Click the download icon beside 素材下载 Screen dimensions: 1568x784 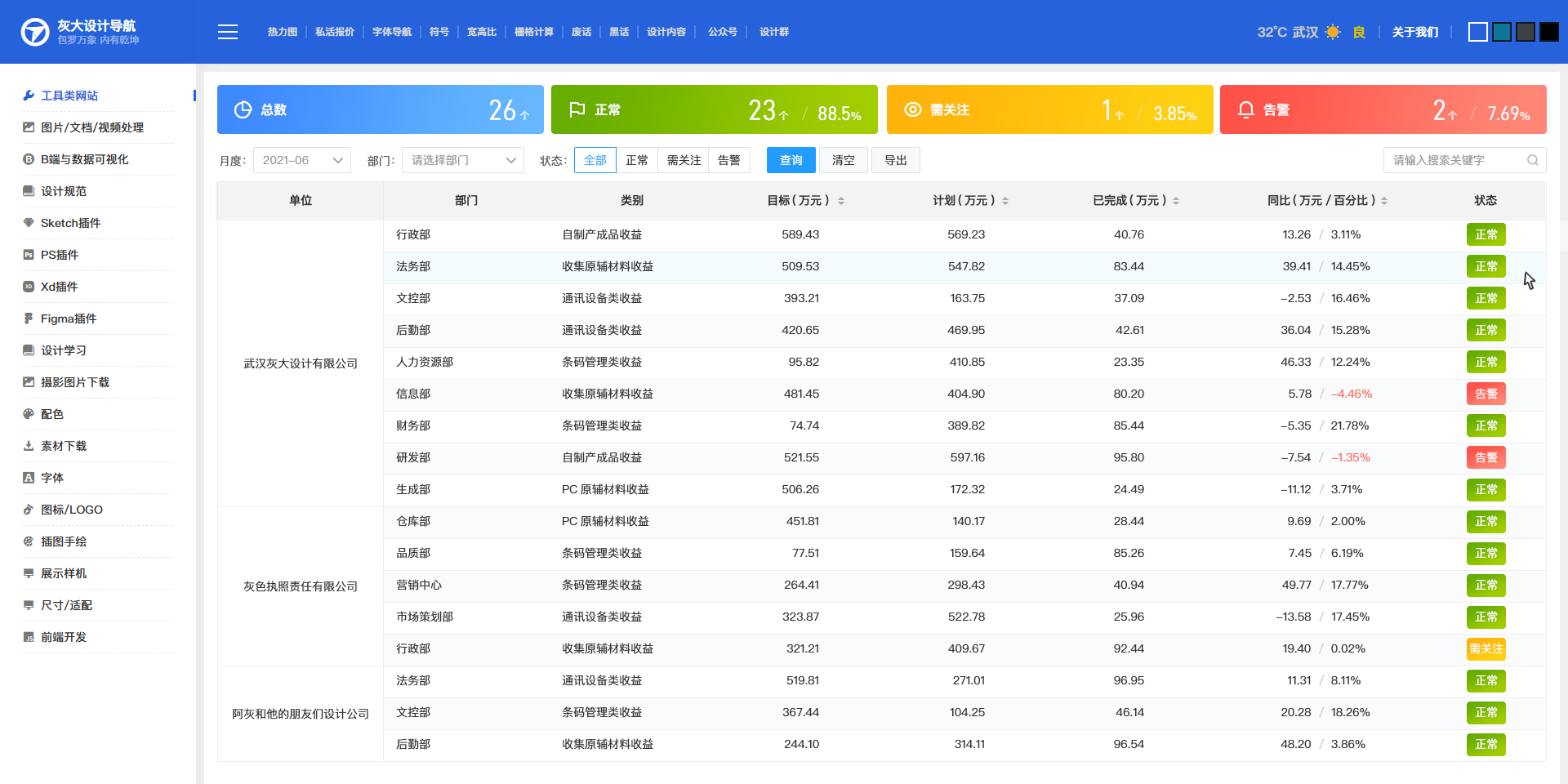29,446
